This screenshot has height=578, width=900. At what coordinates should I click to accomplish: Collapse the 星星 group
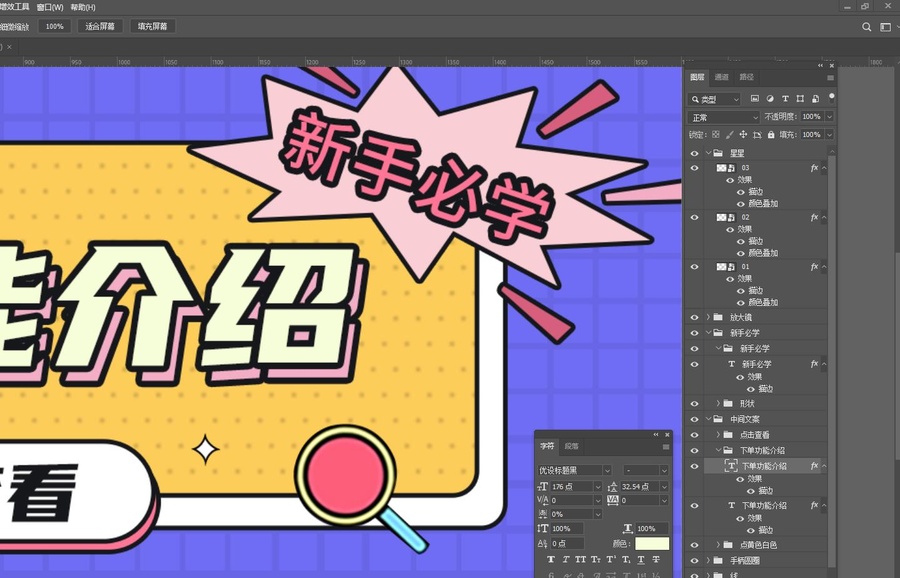[708, 153]
